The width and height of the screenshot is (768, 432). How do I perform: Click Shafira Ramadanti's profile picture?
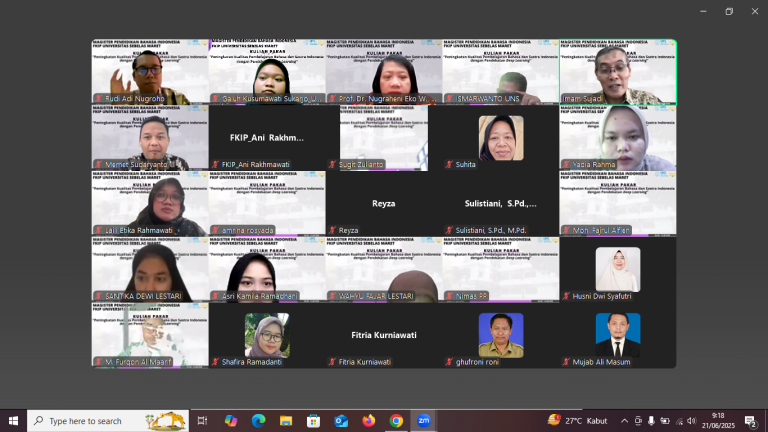pos(267,335)
